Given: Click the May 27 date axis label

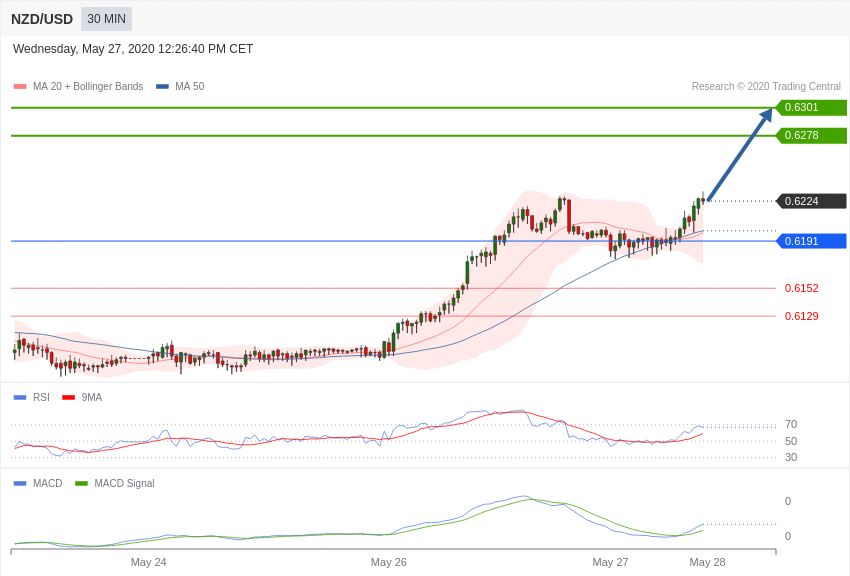Looking at the screenshot, I should pos(610,562).
